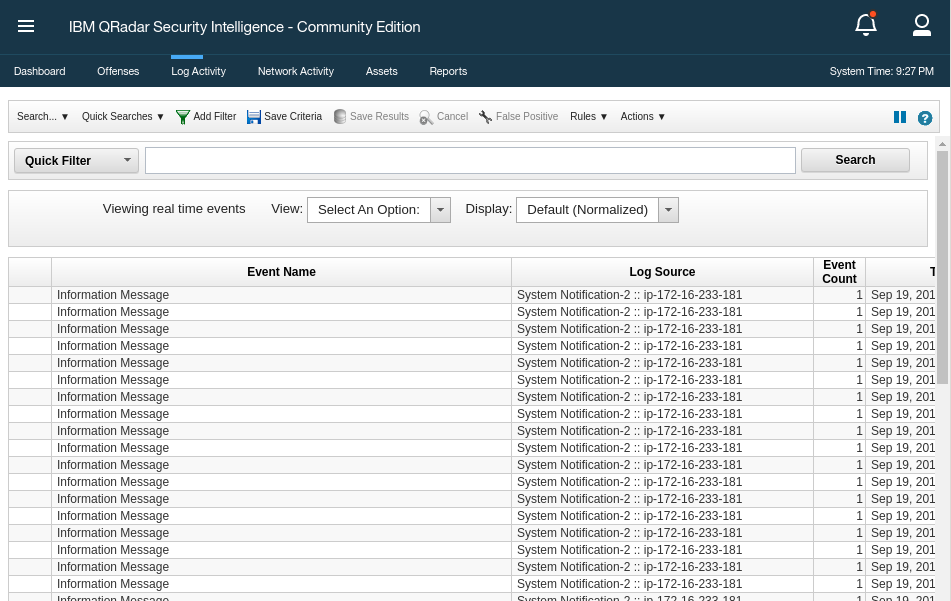Open the Quick Searches dropdown
Image resolution: width=951 pixels, height=601 pixels.
[x=121, y=116]
